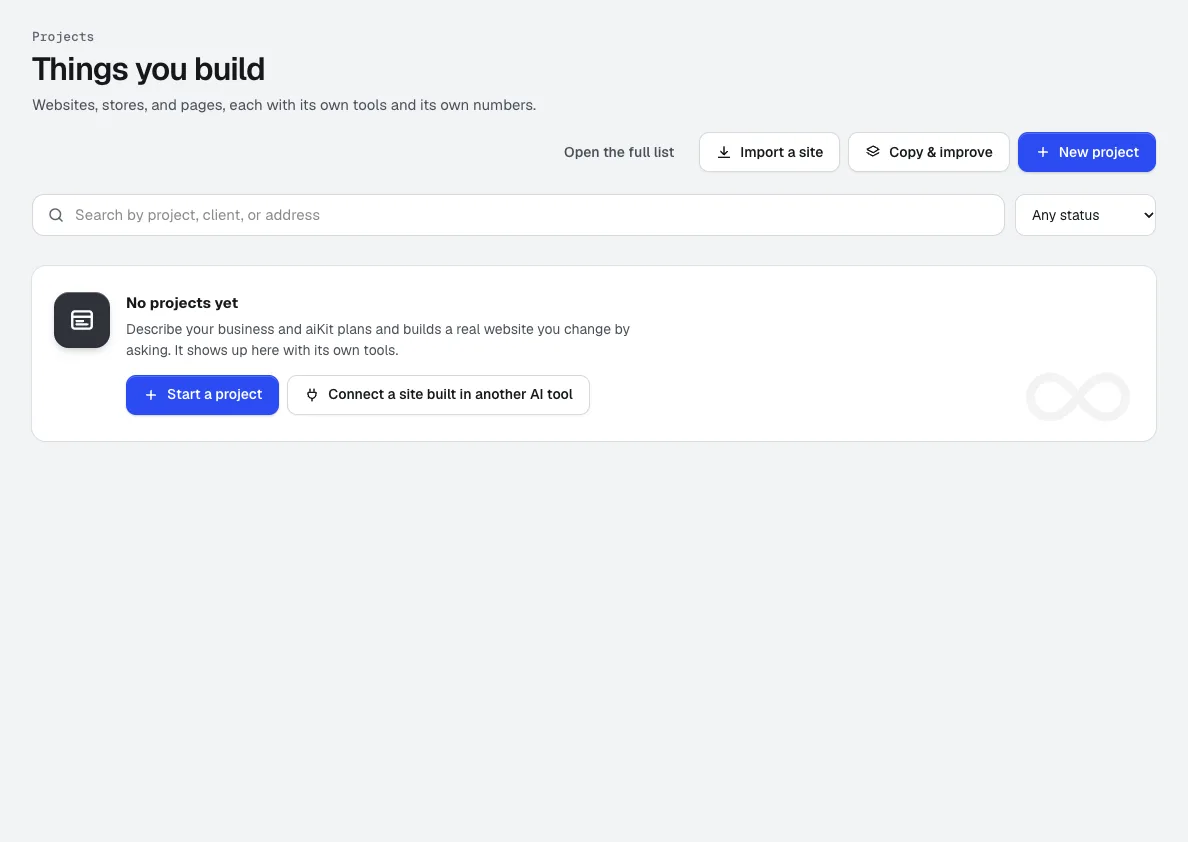Click Start a project button
1188x842 pixels.
(202, 395)
